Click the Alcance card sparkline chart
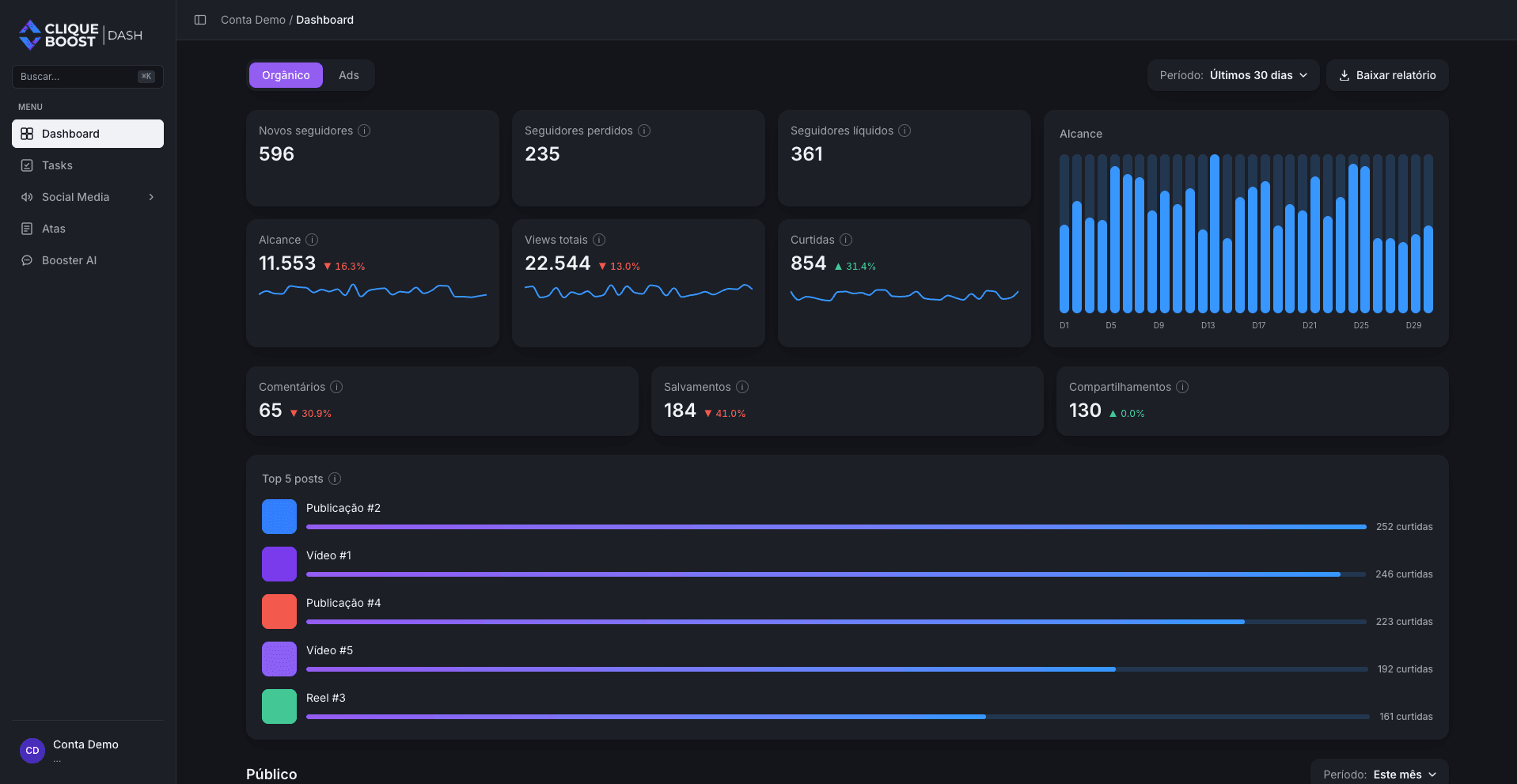This screenshot has height=784, width=1517. pyautogui.click(x=373, y=291)
